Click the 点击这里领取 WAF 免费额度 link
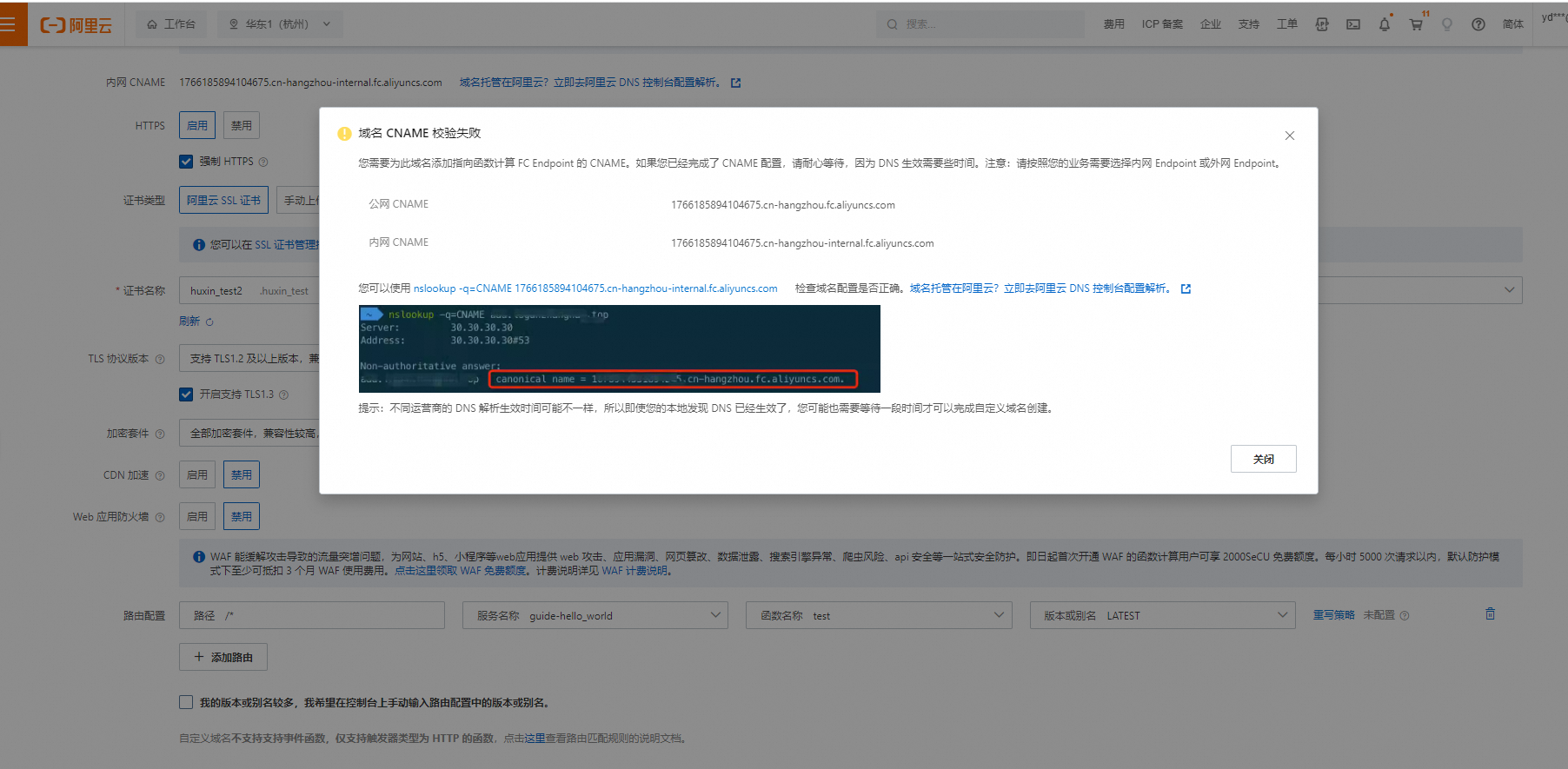The image size is (1568, 769). (x=461, y=571)
